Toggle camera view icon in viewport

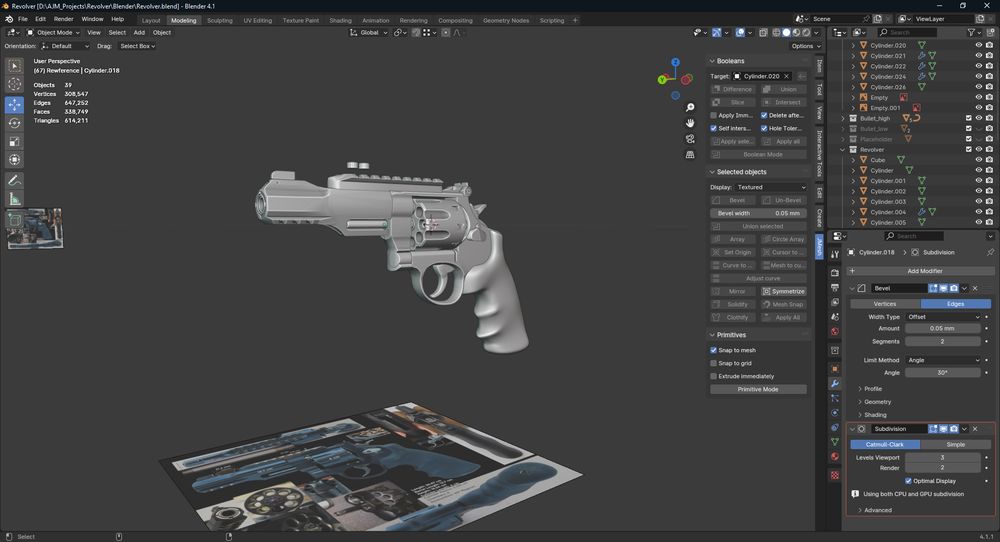click(x=690, y=139)
